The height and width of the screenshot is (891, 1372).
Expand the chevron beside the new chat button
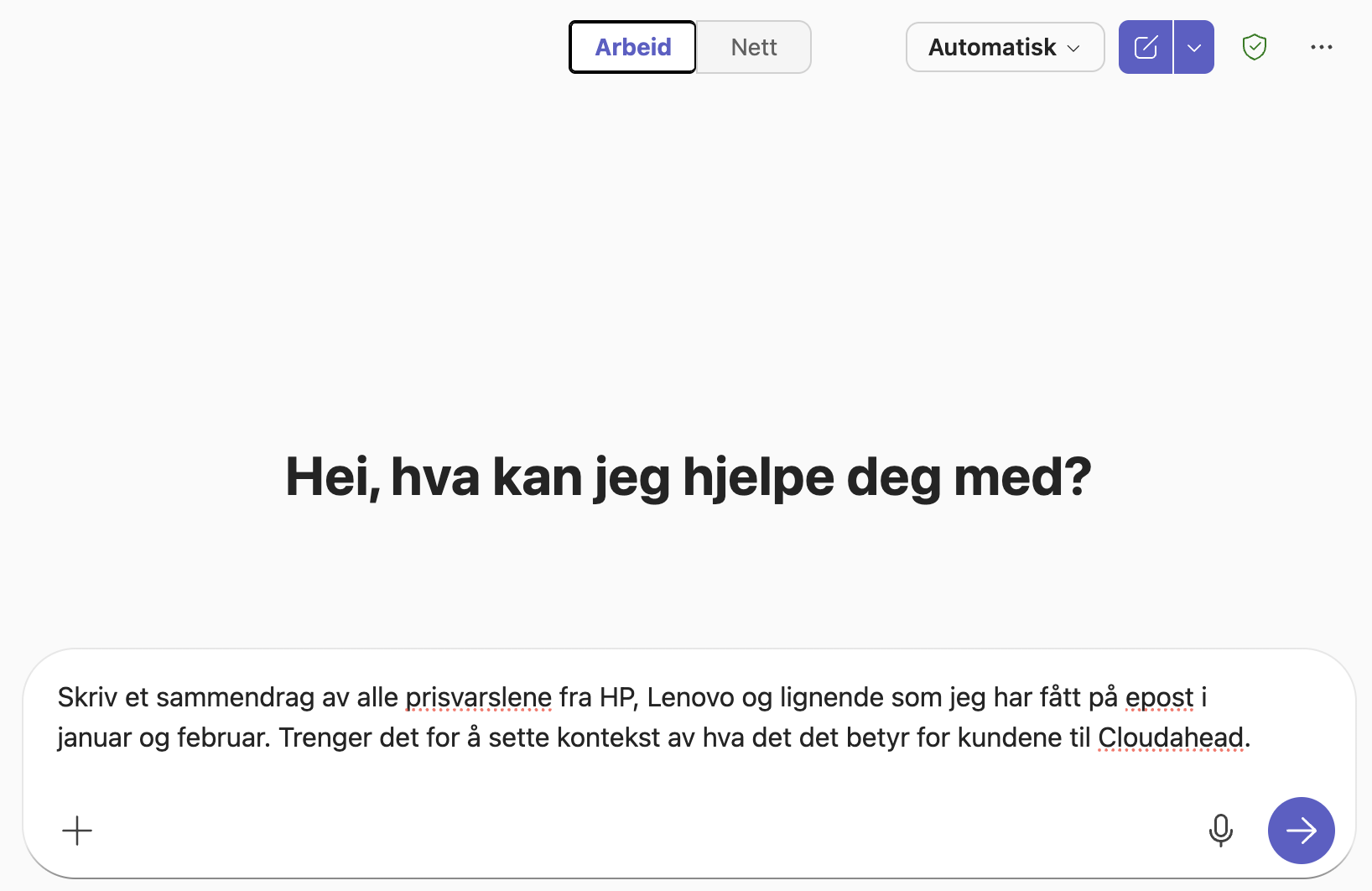[x=1194, y=47]
